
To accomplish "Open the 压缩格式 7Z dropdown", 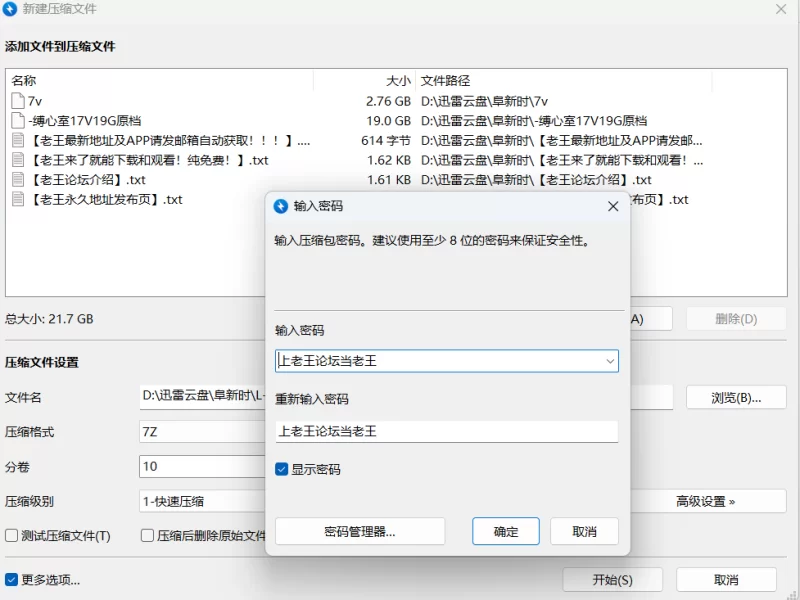I will pyautogui.click(x=202, y=432).
